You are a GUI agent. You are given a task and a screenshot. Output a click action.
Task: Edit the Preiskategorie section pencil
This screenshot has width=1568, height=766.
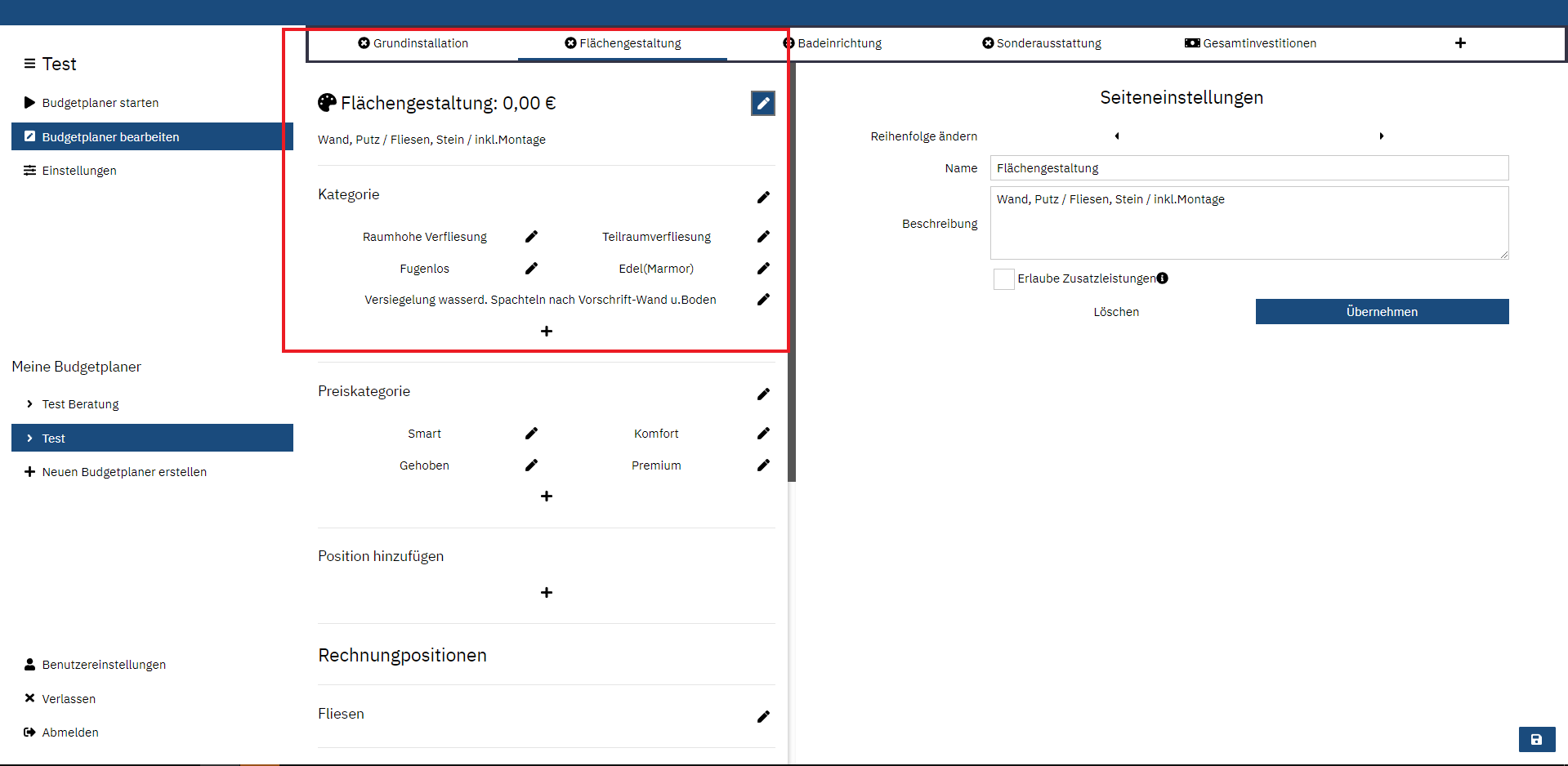coord(763,394)
